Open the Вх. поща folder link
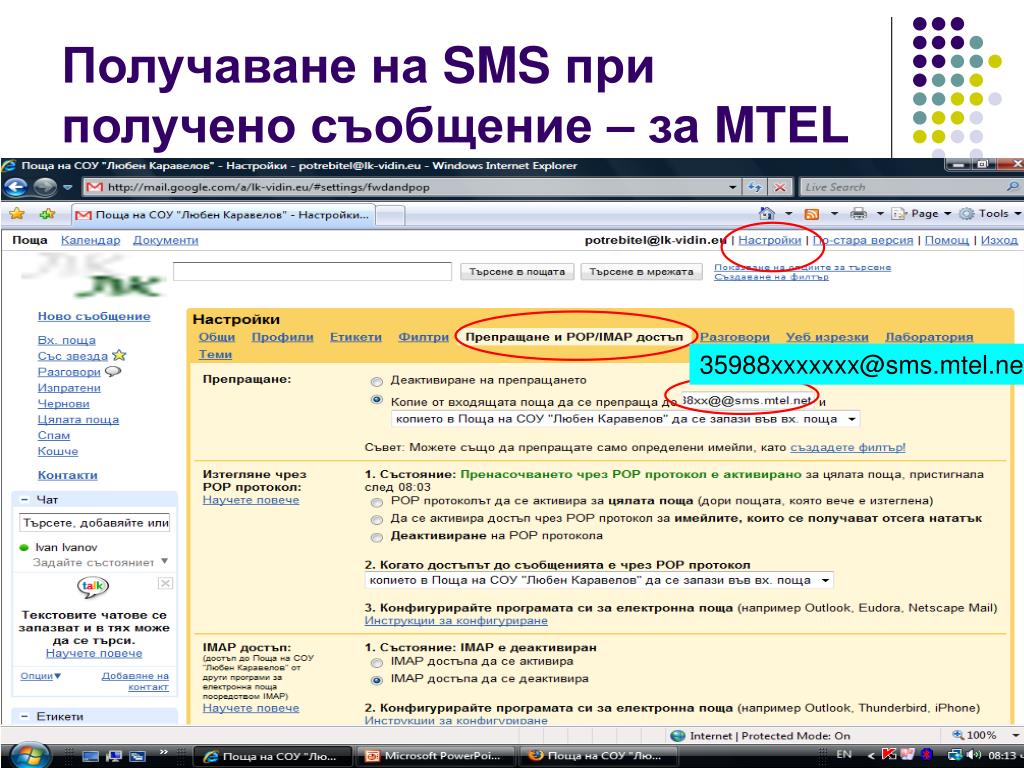1024x768 pixels. point(67,340)
